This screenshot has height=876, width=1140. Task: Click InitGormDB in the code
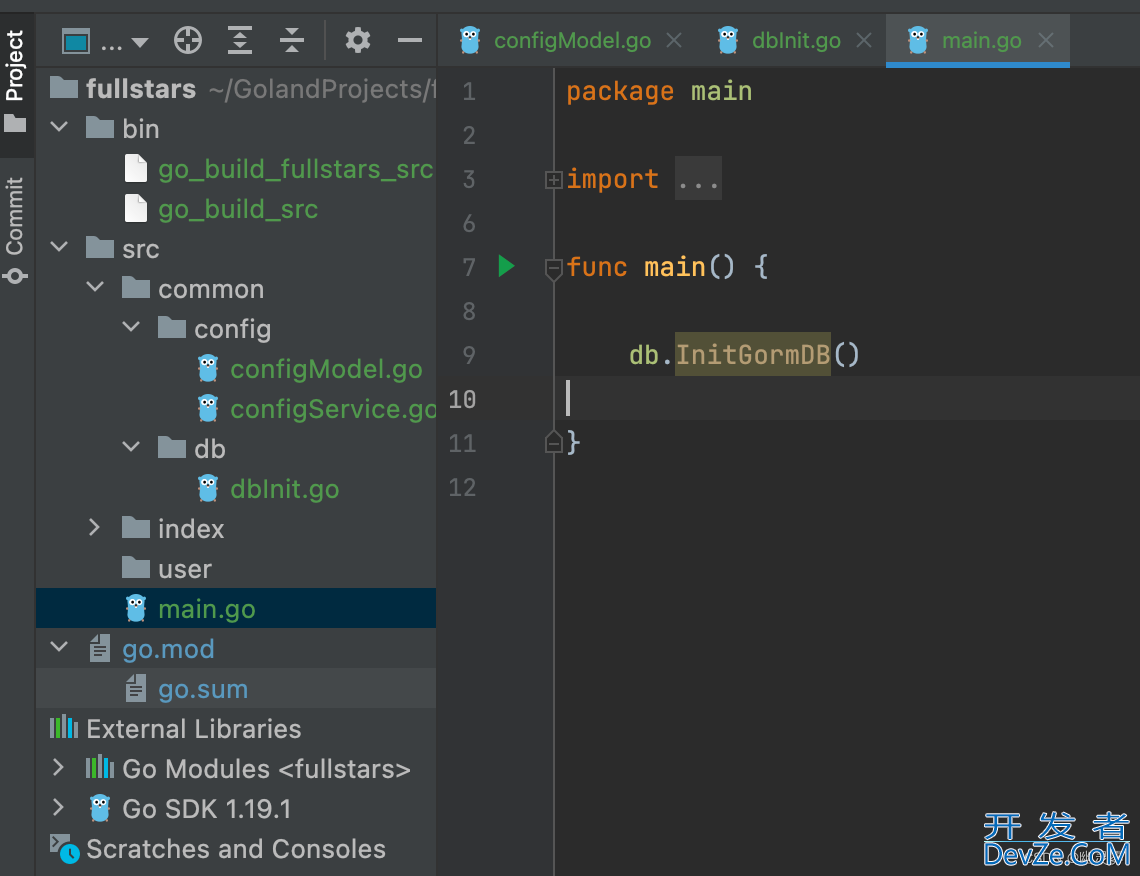click(x=752, y=355)
